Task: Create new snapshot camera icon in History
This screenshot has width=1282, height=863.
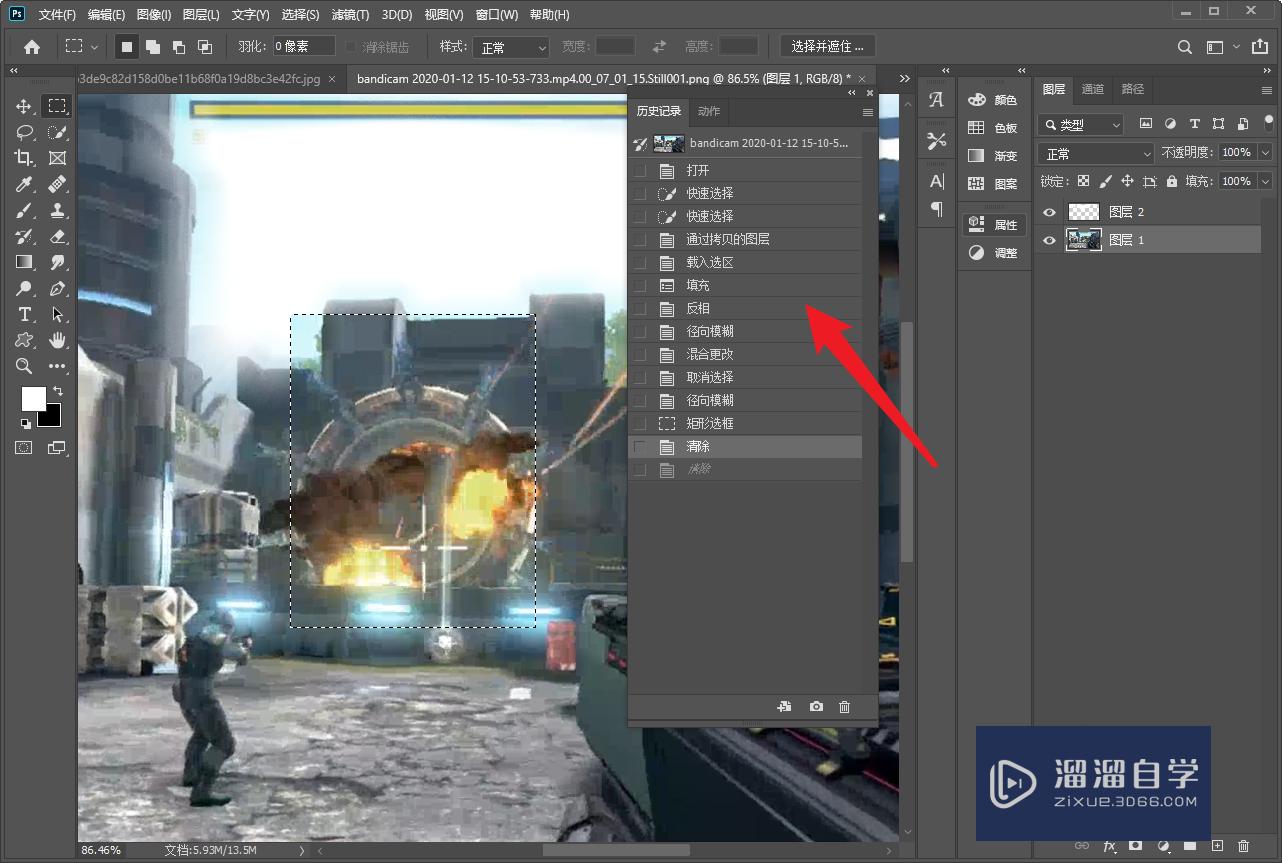Action: click(x=816, y=707)
